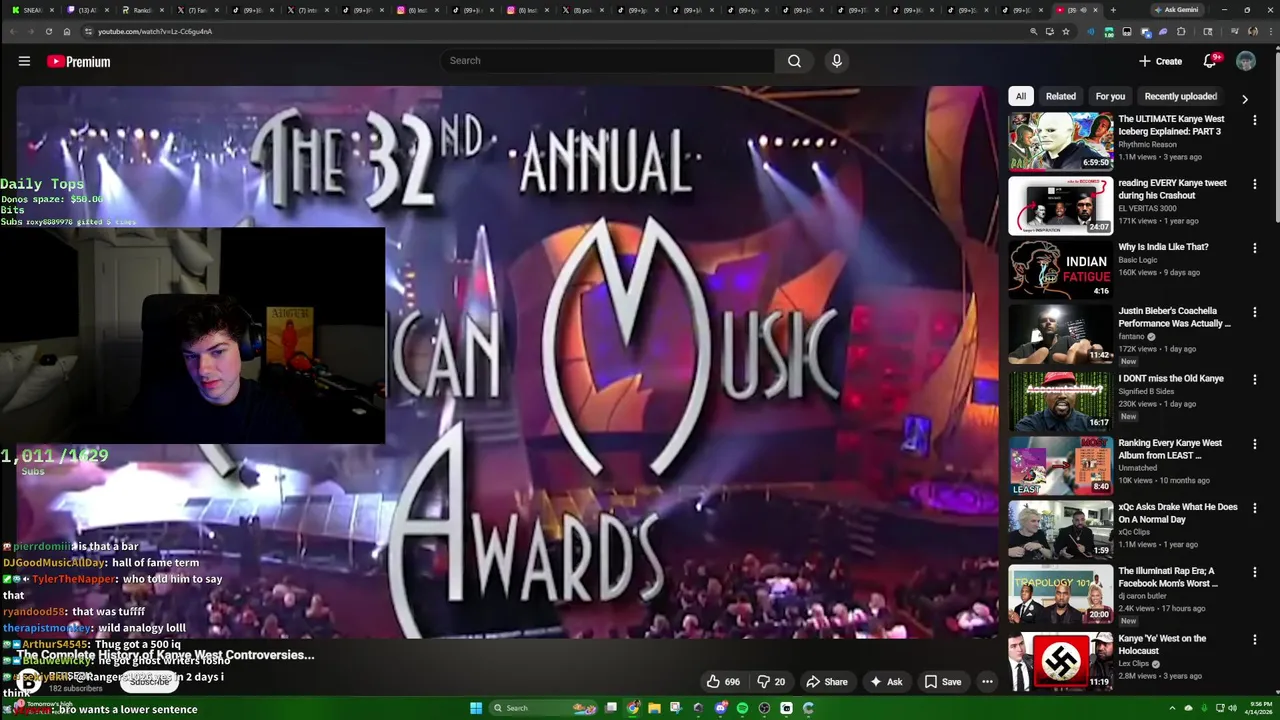Open more actions menu beside Save
This screenshot has width=1280, height=720.
tap(987, 682)
